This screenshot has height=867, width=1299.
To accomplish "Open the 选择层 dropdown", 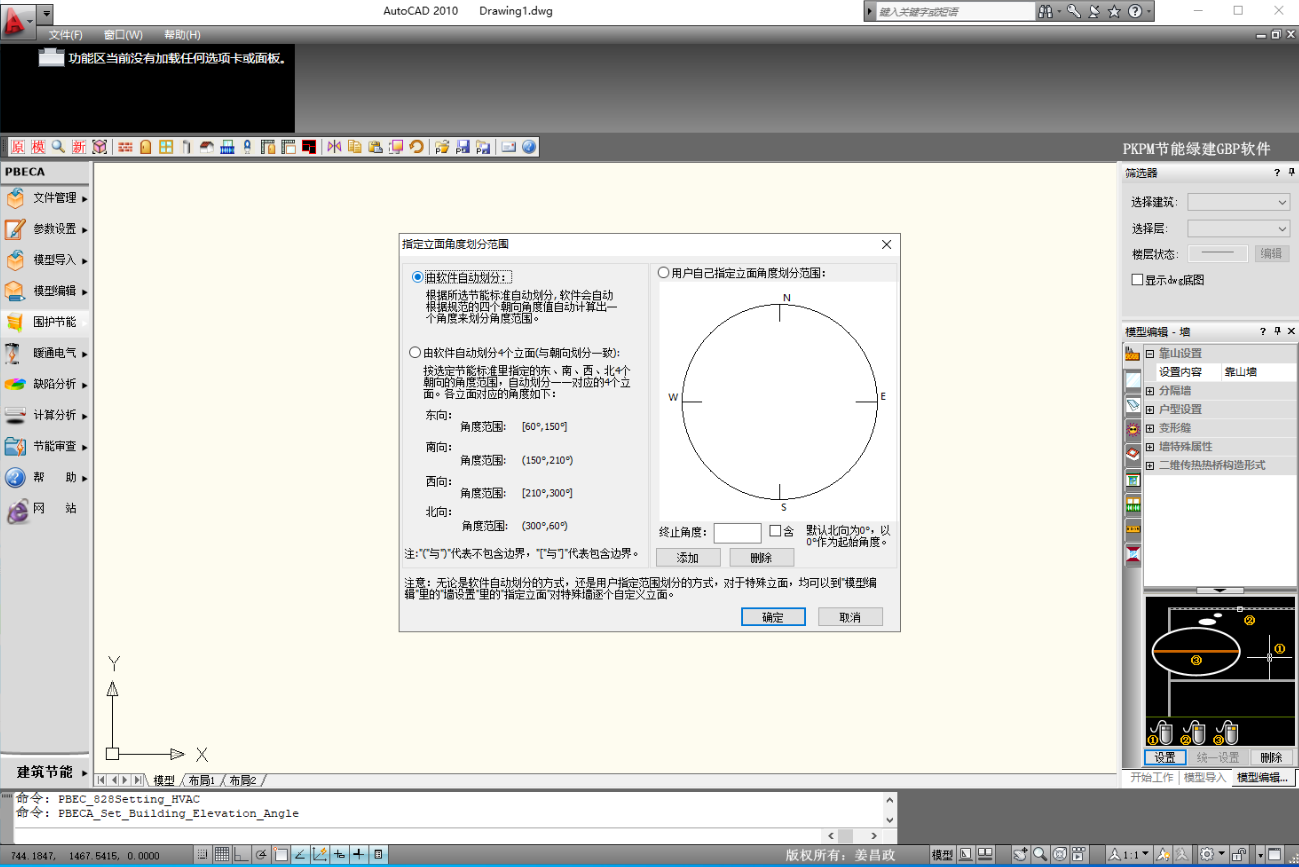I will (x=1238, y=228).
